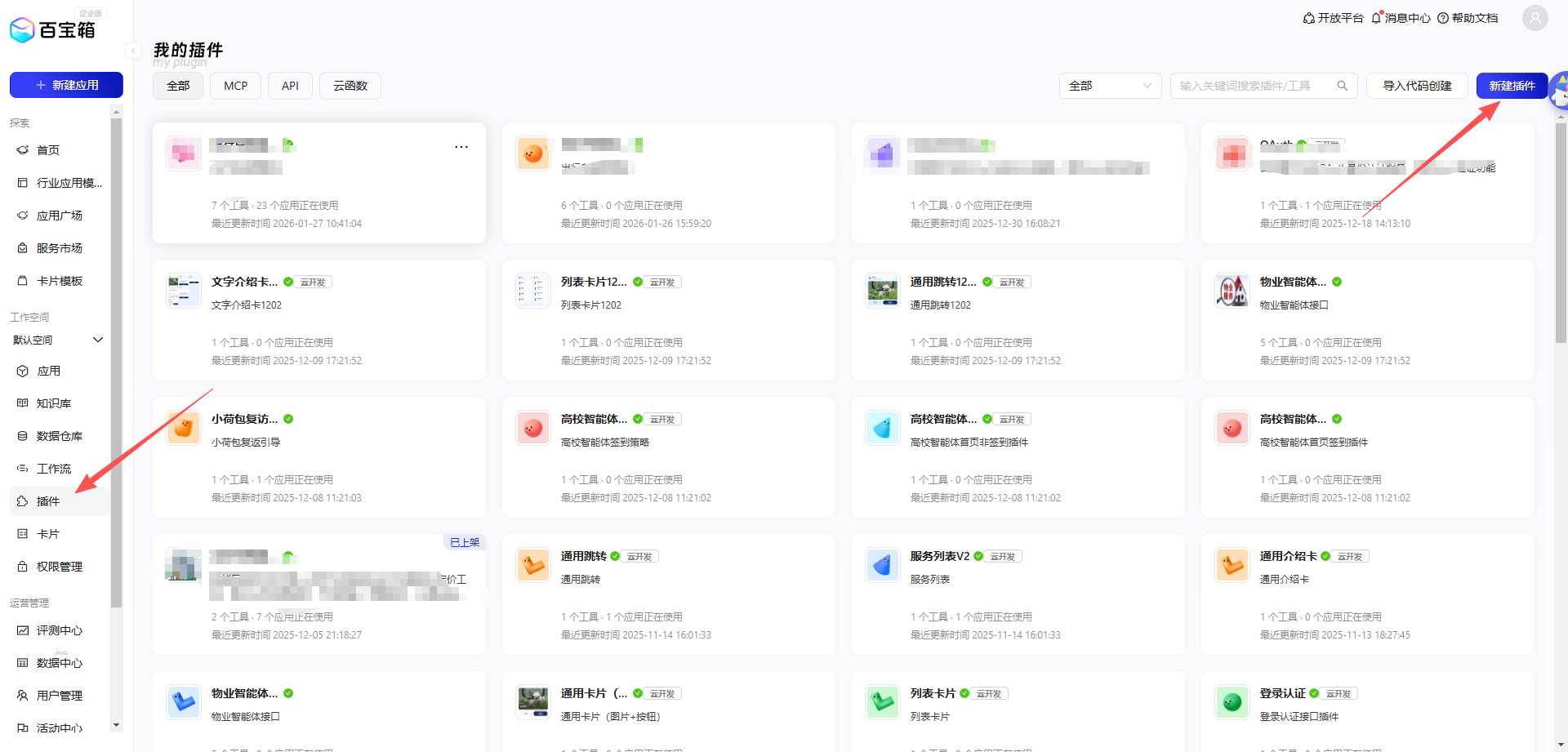Open the 列表卡片 plugin with green icon
1568x752 pixels.
coord(1018,710)
